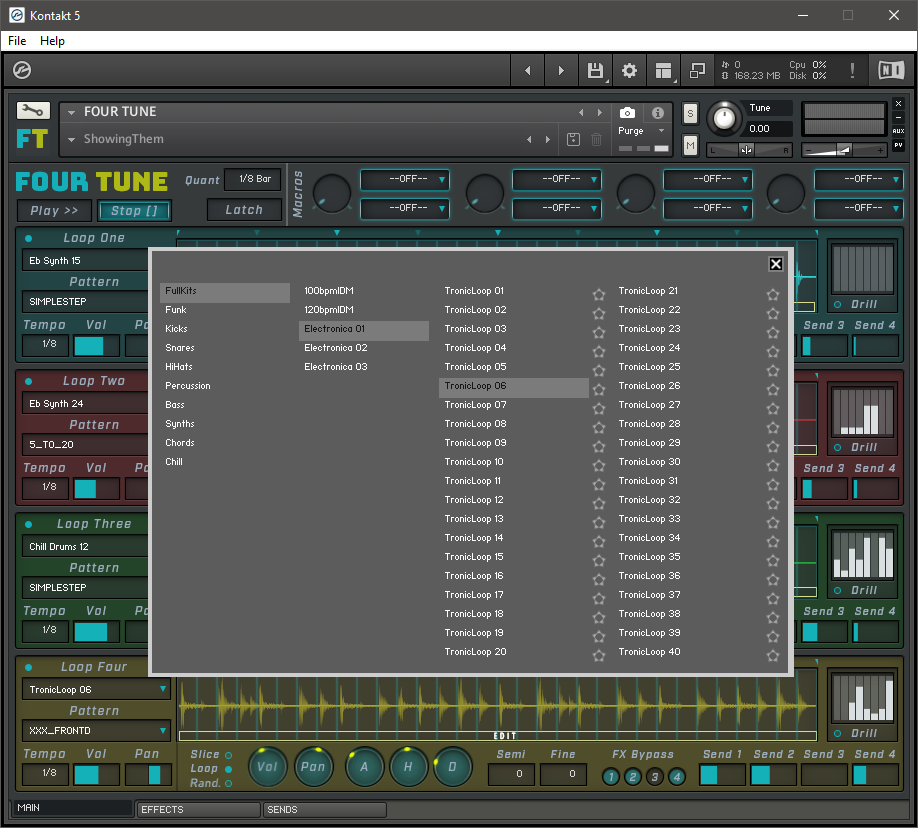Screen dimensions: 918x828
Task: Click the camera snapshot icon
Action: pyautogui.click(x=627, y=113)
